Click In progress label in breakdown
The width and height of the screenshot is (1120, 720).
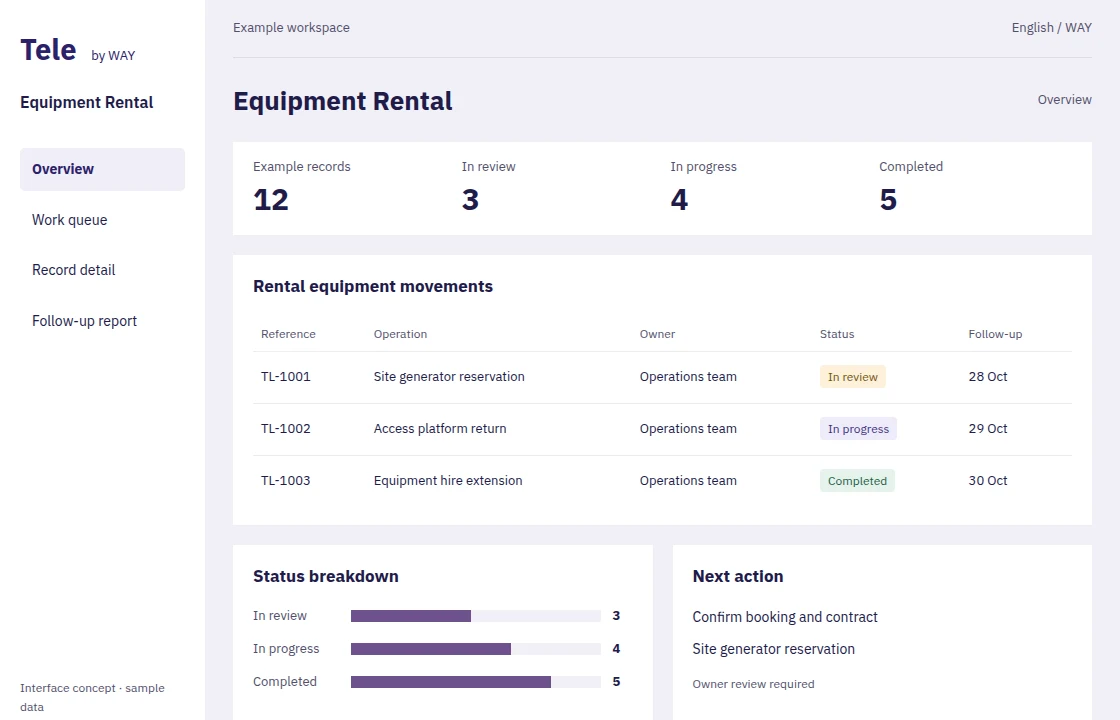[x=286, y=649]
